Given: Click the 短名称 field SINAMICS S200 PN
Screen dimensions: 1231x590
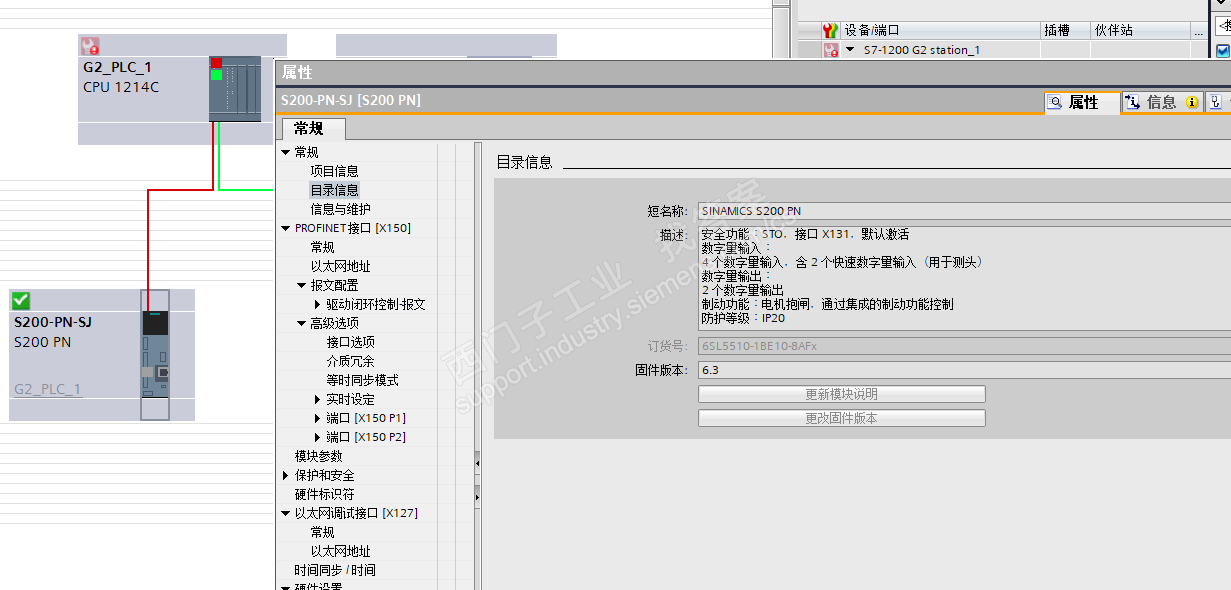Looking at the screenshot, I should coord(964,211).
